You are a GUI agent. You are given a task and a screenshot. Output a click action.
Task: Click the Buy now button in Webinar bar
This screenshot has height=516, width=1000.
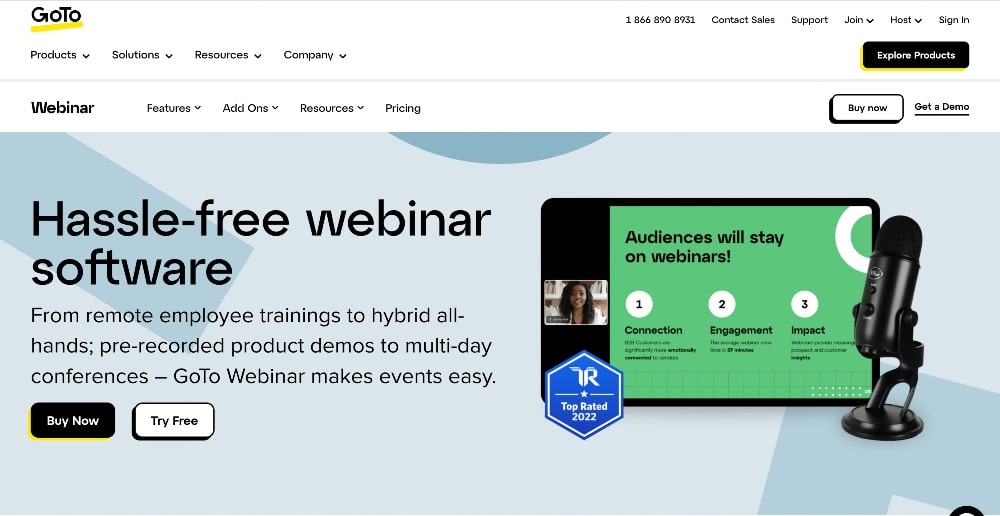[x=867, y=108]
